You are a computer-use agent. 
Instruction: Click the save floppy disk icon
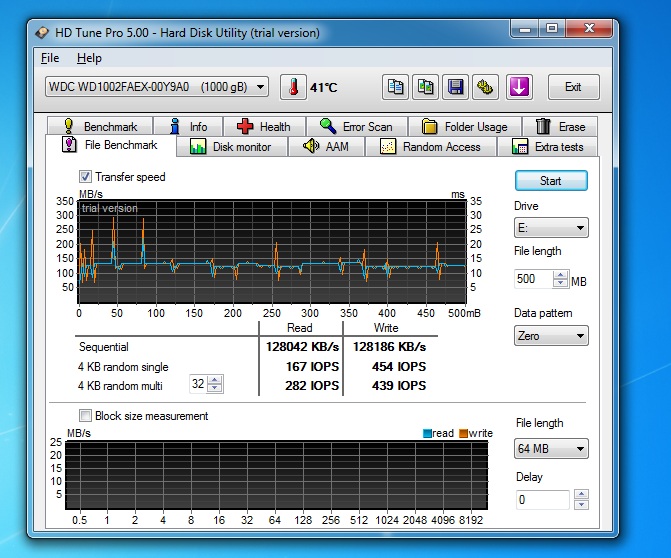tap(455, 87)
